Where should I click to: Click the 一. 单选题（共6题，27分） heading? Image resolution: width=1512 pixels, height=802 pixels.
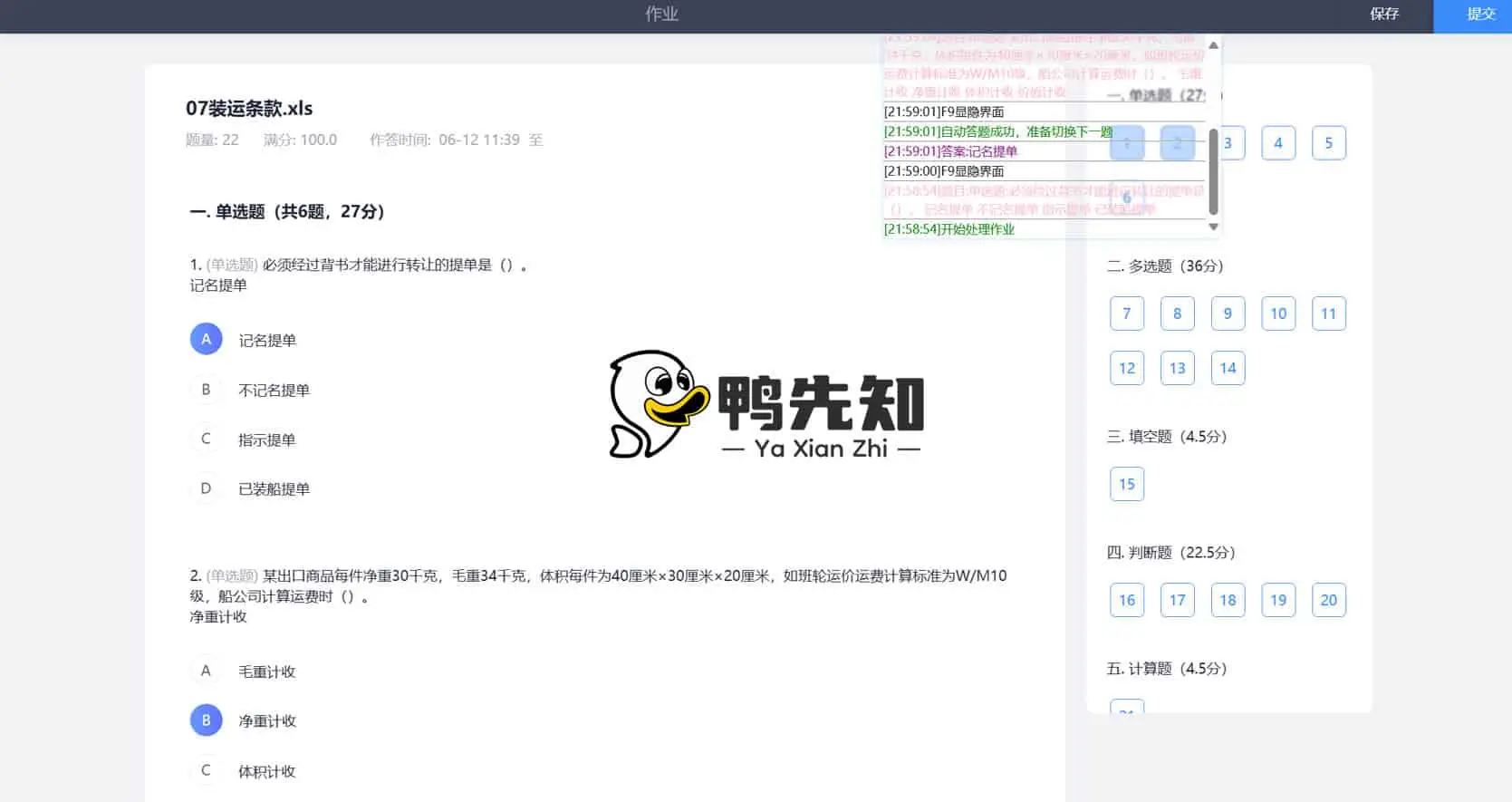tap(286, 211)
